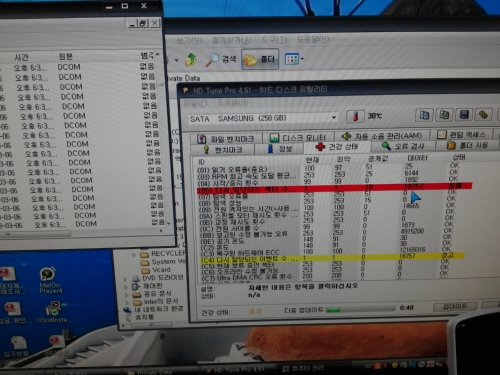Click the copy text info icon in HD Tune
Screen dimensions: 500x375
tap(424, 115)
